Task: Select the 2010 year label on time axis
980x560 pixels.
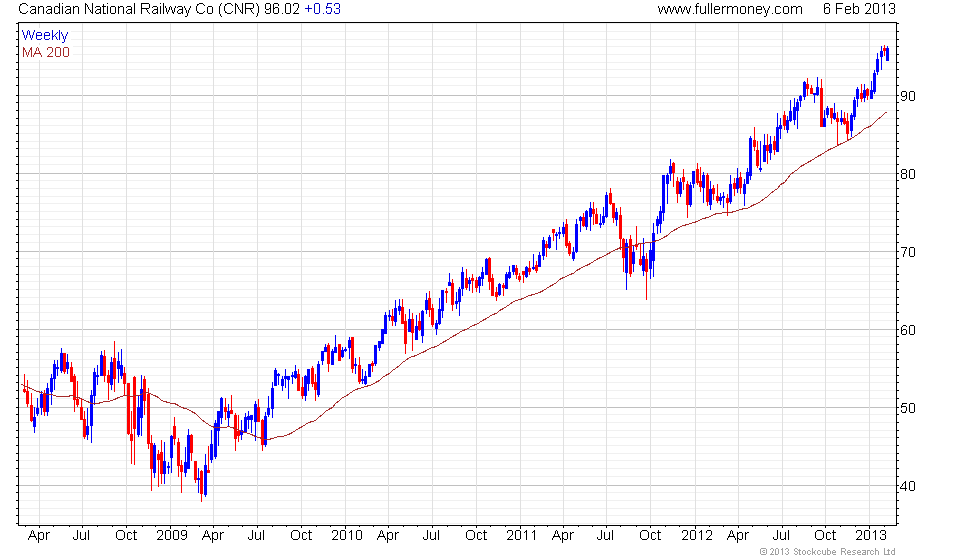Action: click(347, 535)
